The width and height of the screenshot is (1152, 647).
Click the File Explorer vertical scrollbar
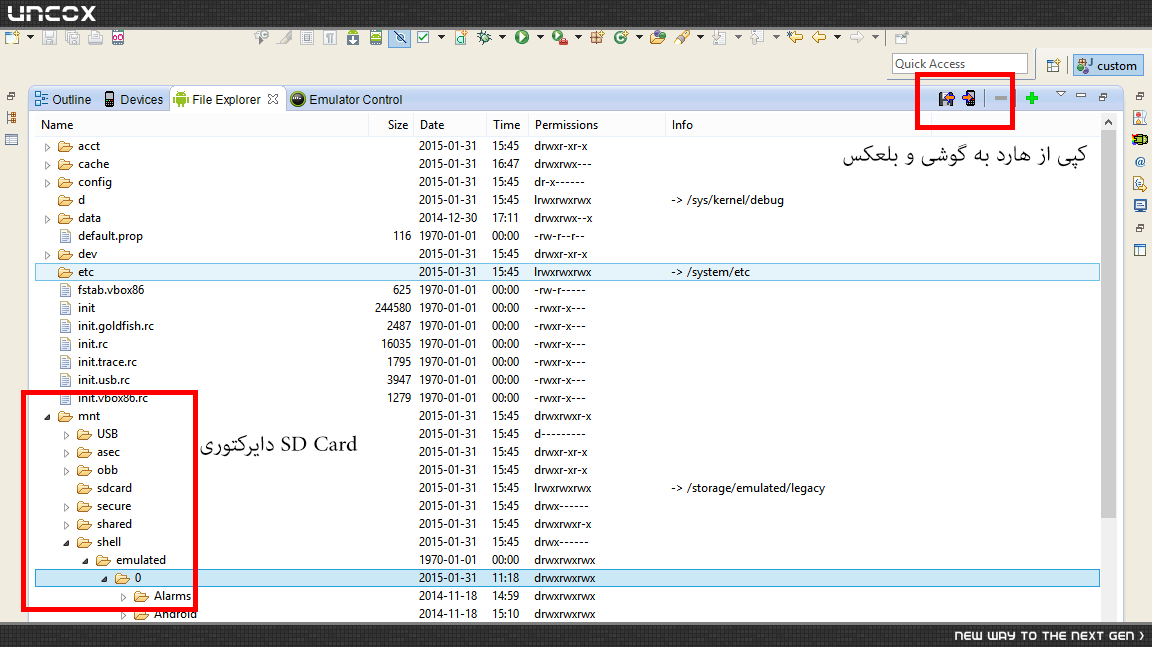[1108, 323]
